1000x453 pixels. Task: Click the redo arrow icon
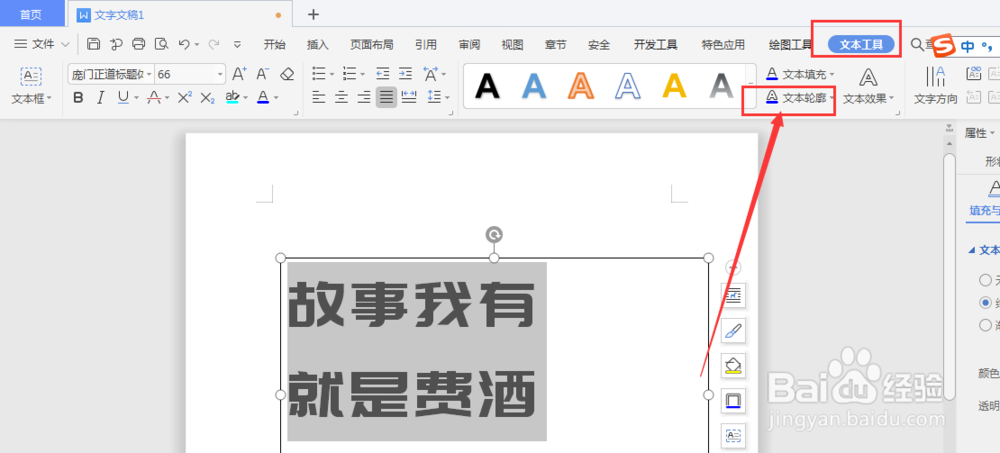(214, 44)
